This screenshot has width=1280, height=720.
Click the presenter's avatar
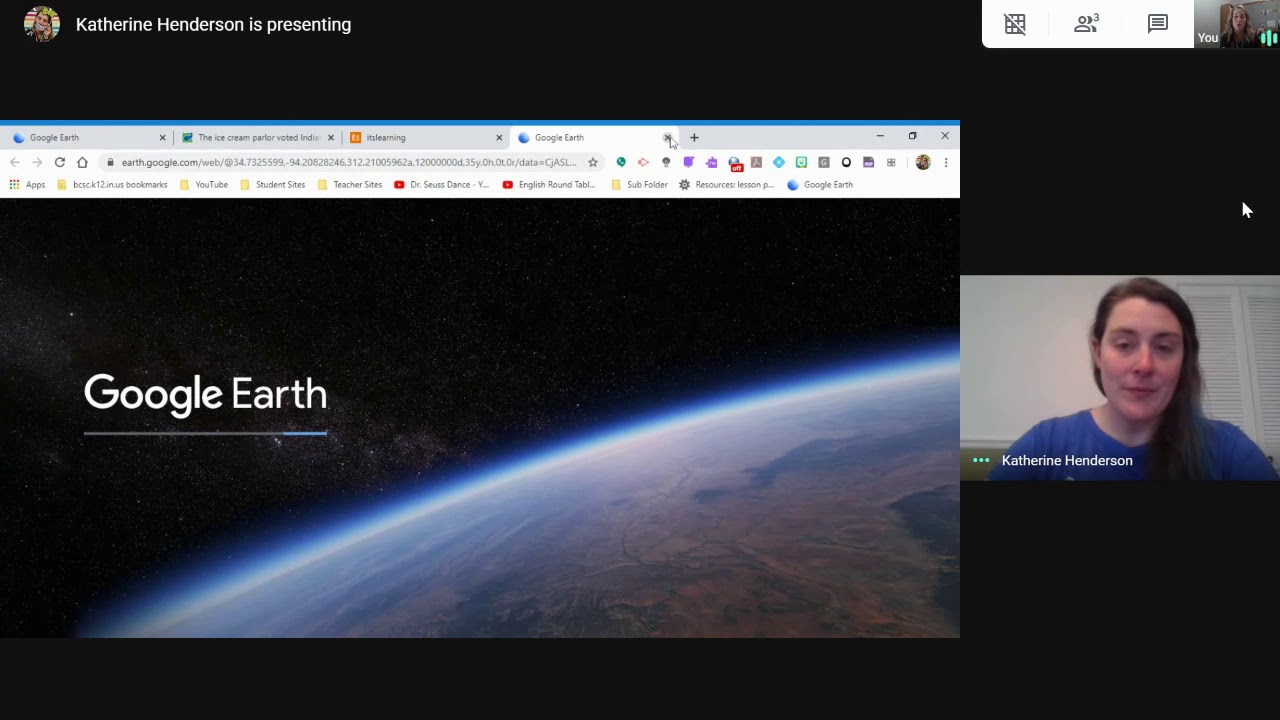coord(42,24)
